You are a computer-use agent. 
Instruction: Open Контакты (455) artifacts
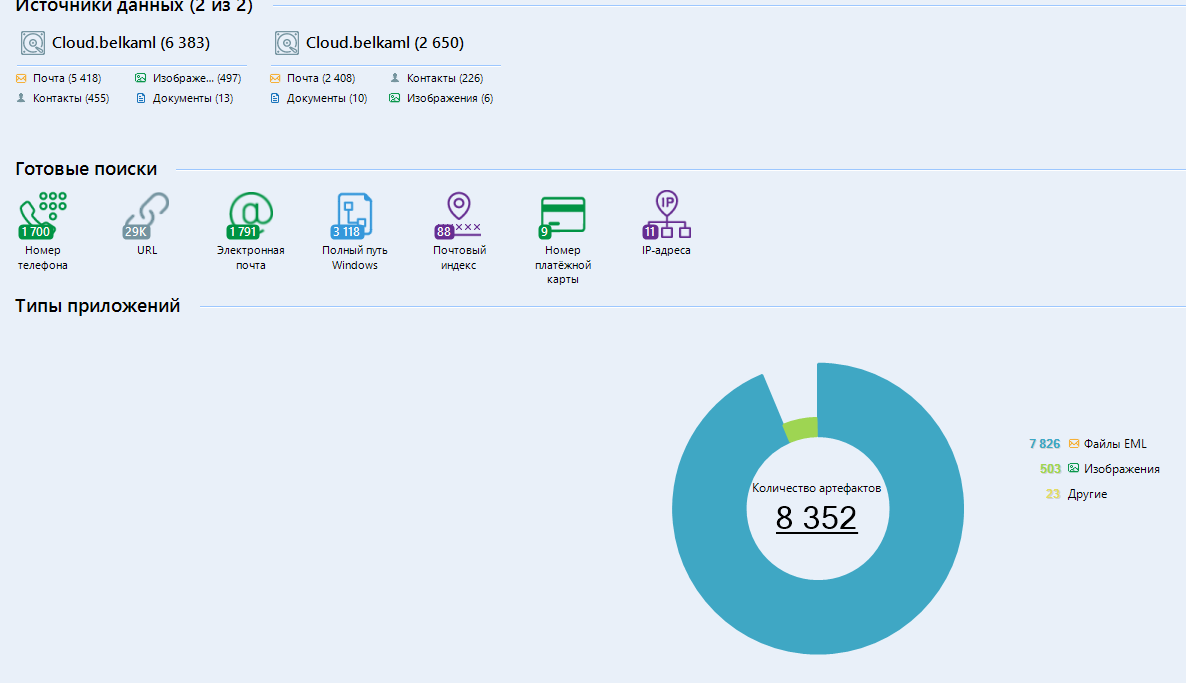pyautogui.click(x=71, y=98)
